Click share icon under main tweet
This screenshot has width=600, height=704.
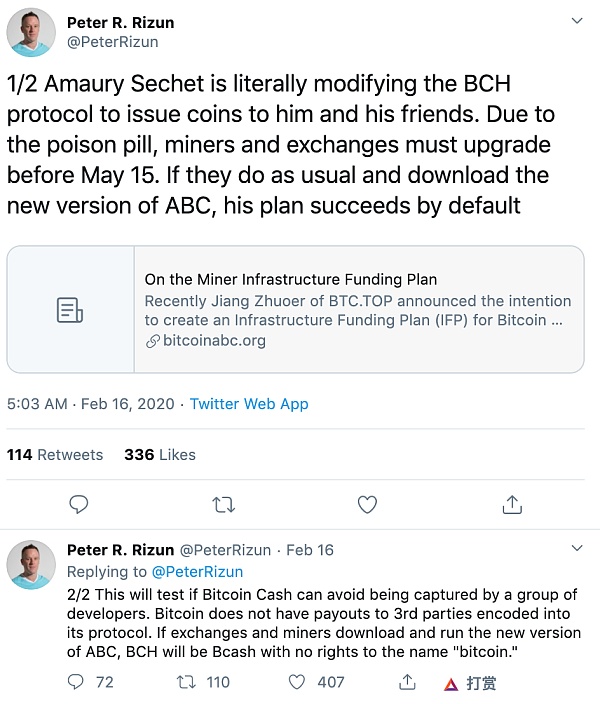[x=511, y=503]
